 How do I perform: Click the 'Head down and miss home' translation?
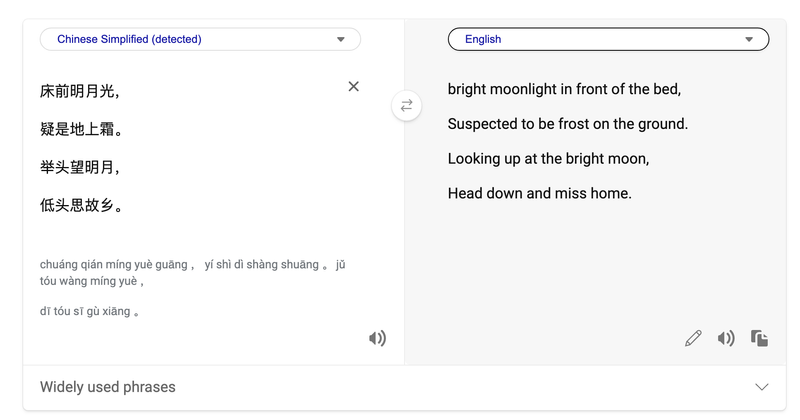point(539,193)
